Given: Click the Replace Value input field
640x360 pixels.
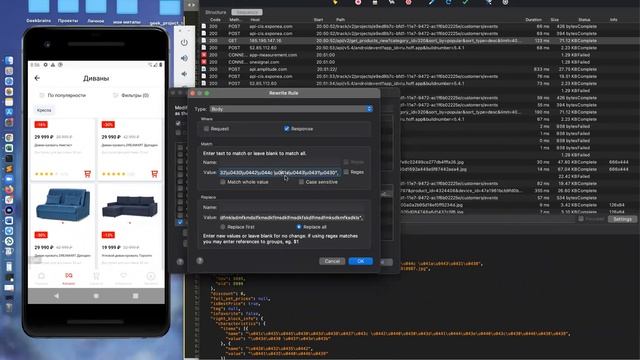Looking at the screenshot, I should [292, 218].
